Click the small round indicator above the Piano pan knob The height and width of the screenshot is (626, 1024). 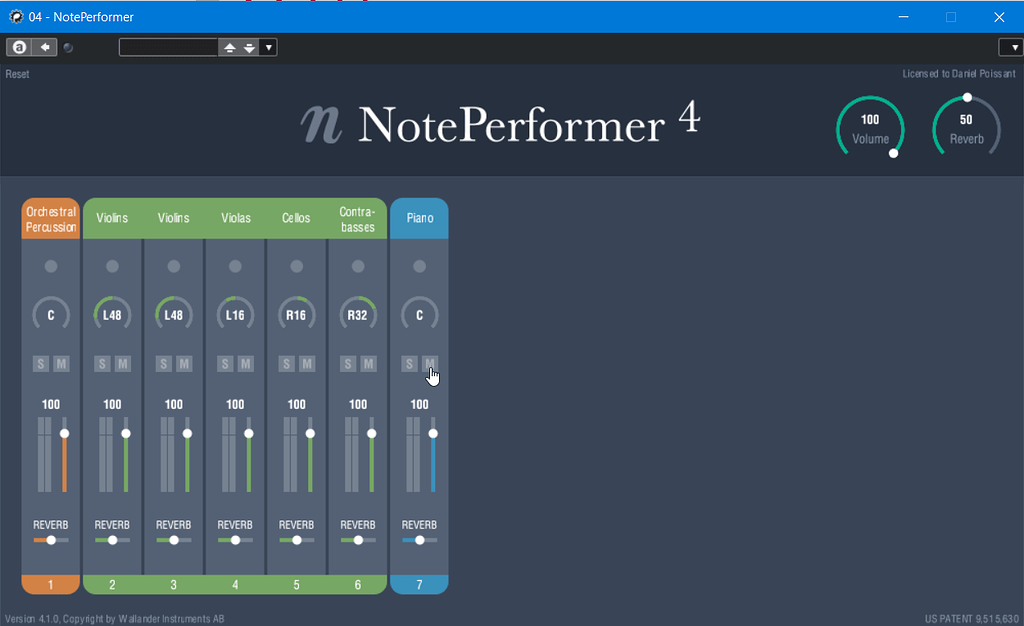(419, 266)
